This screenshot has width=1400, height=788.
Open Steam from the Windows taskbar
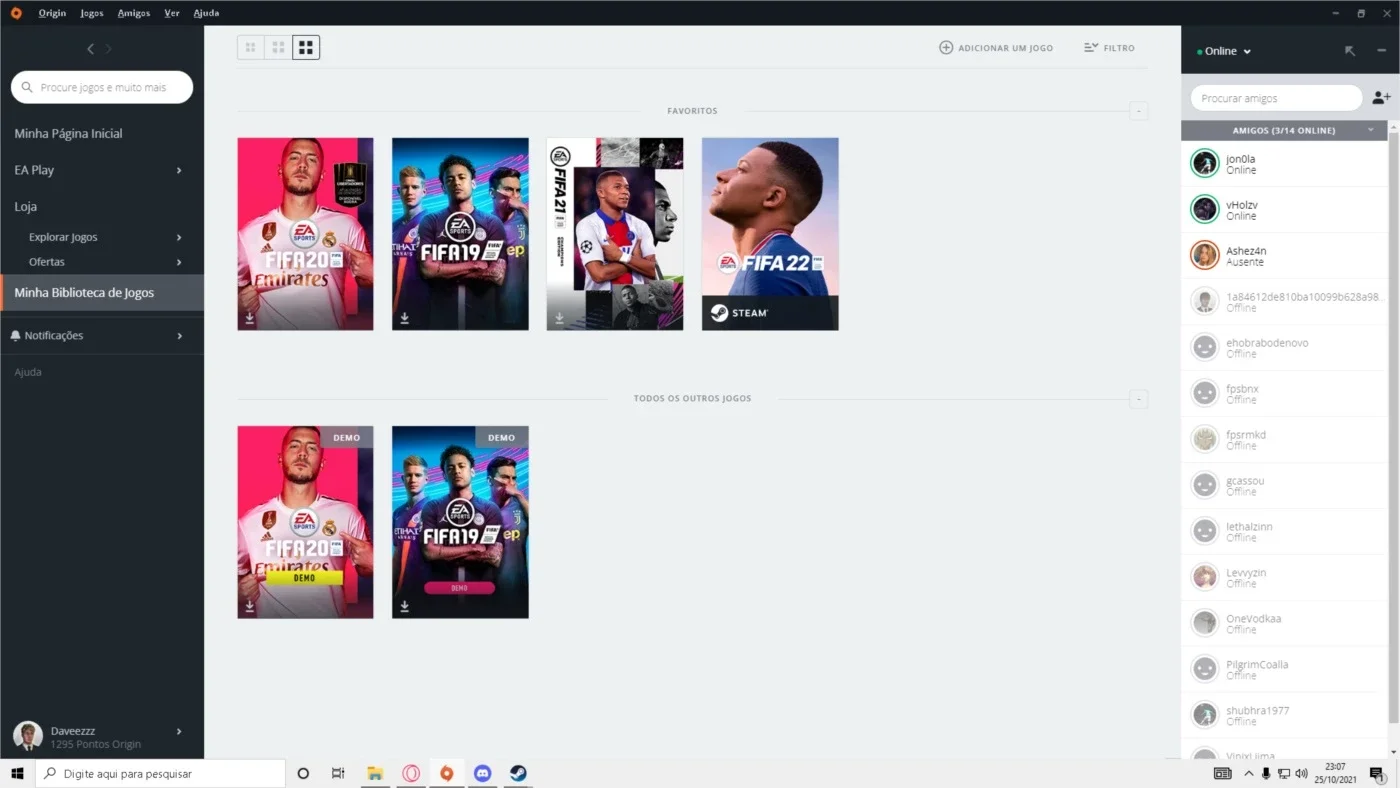tap(518, 773)
